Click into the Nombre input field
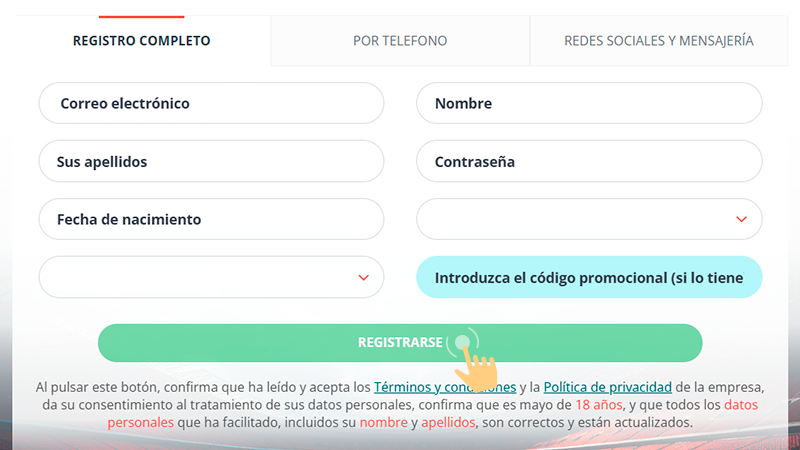 [x=589, y=103]
